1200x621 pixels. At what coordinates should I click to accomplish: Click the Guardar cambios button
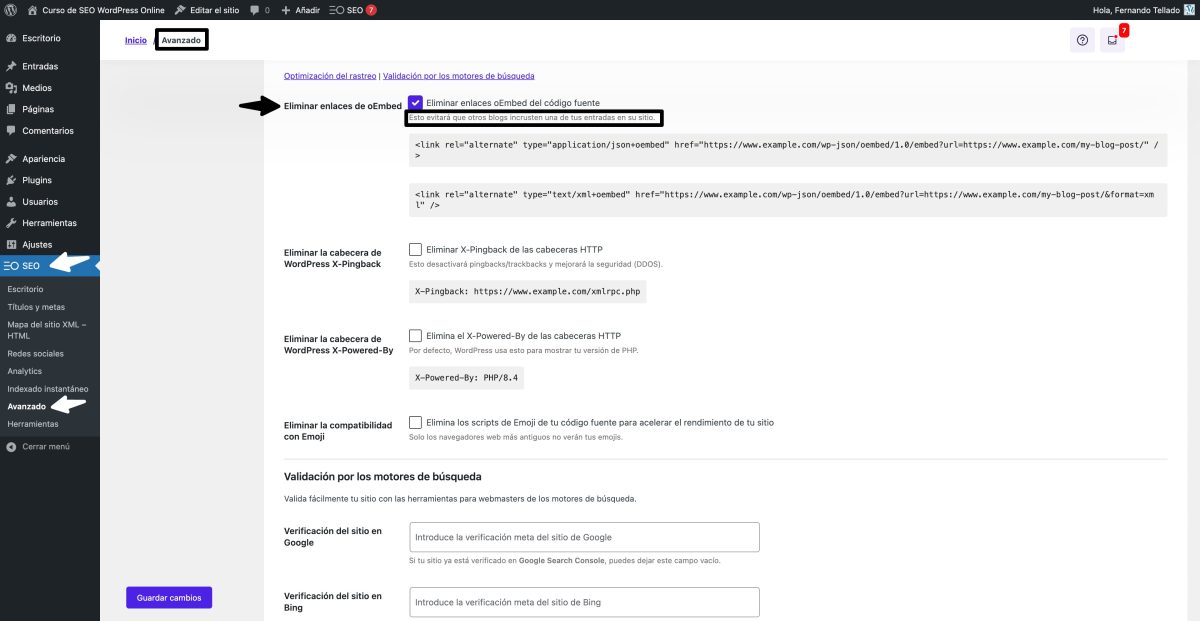coord(168,597)
